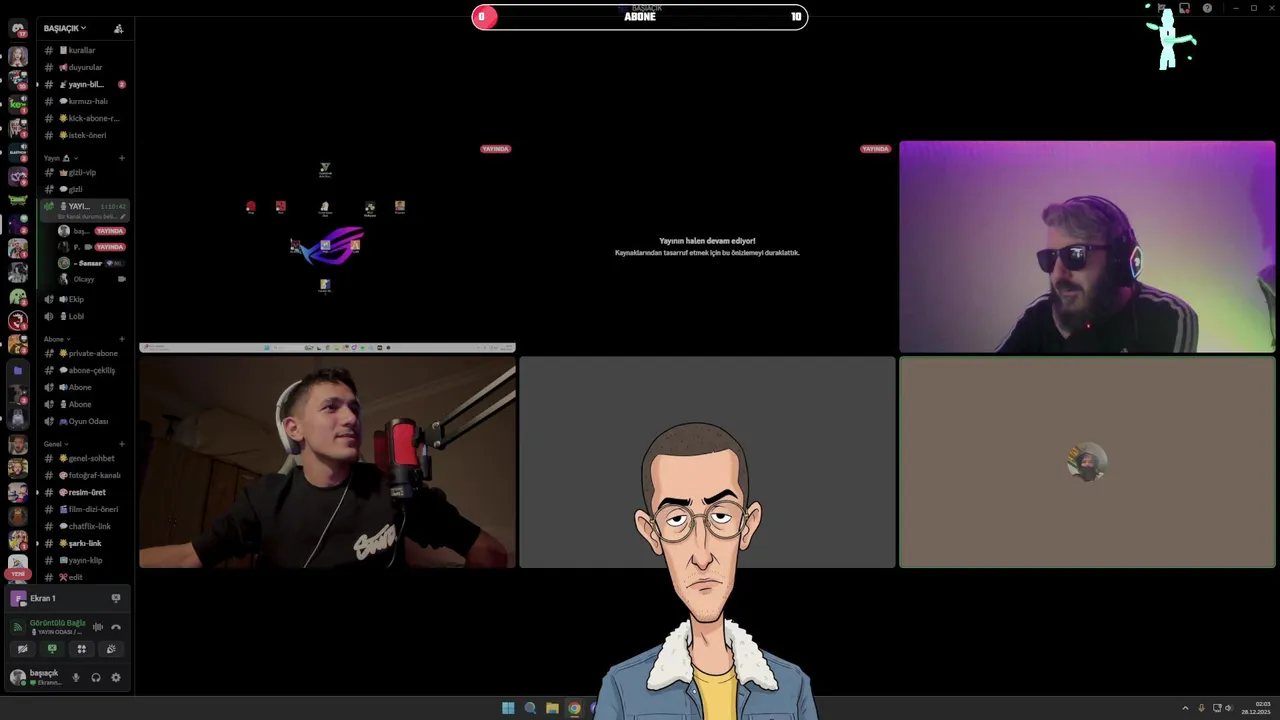Viewport: 1280px width, 720px height.
Task: Open taskbar clock showing 02:03
Action: pos(1258,708)
